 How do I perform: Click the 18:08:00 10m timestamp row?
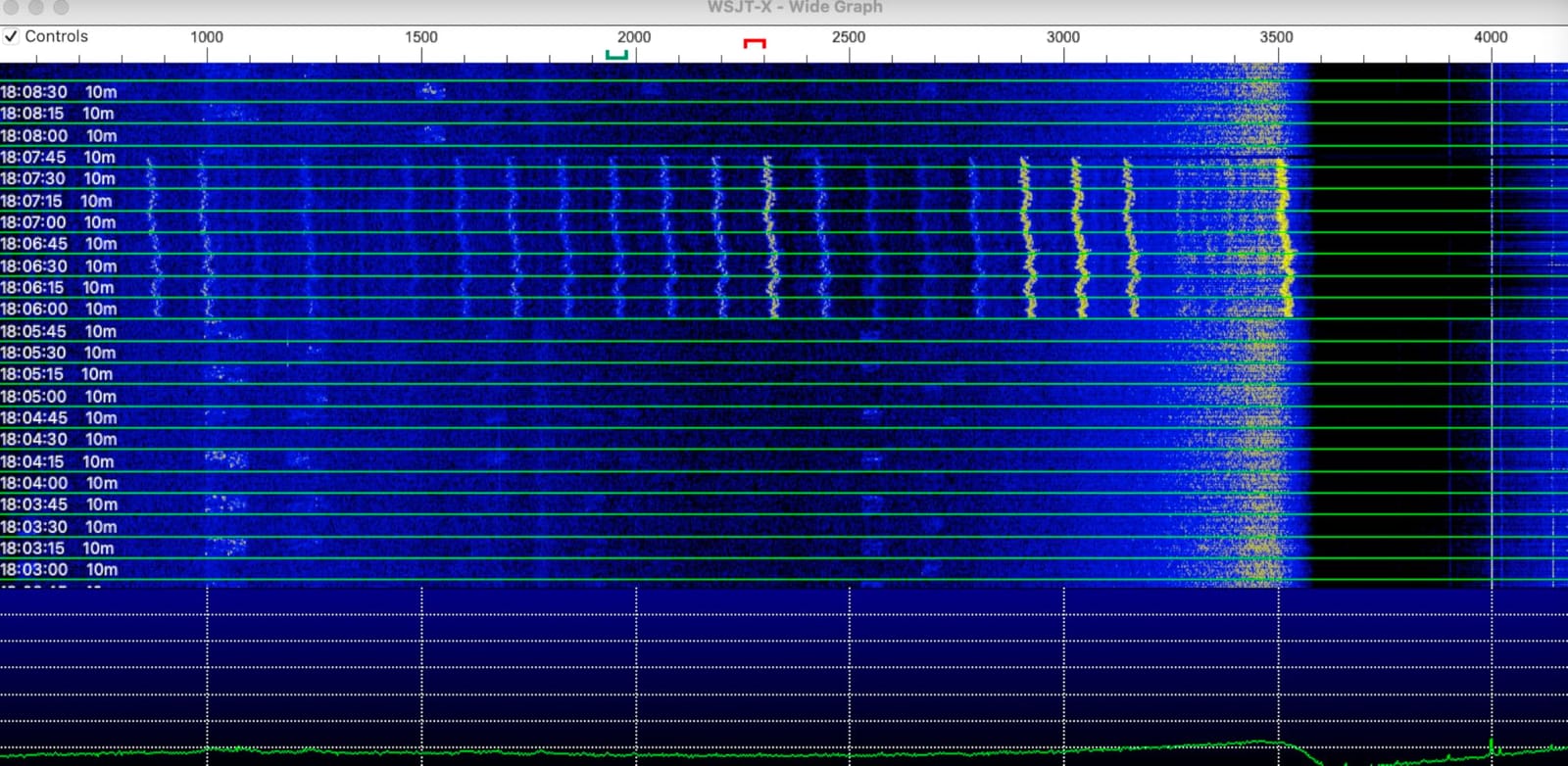tap(59, 135)
